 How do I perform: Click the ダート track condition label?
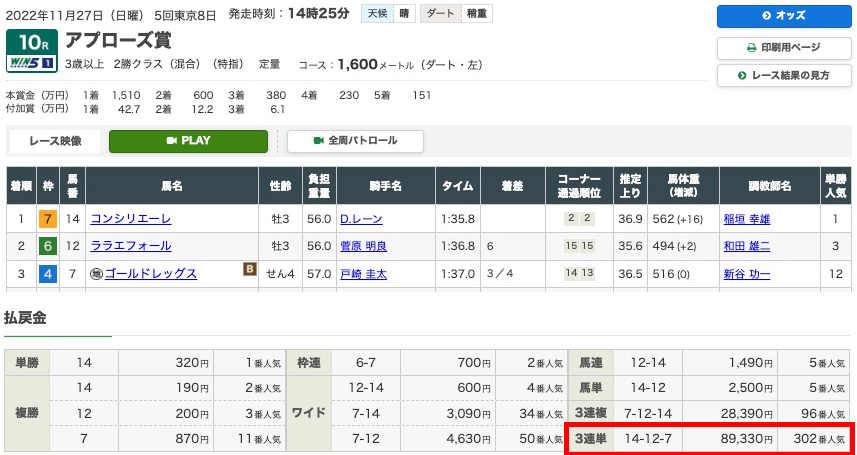pyautogui.click(x=440, y=14)
